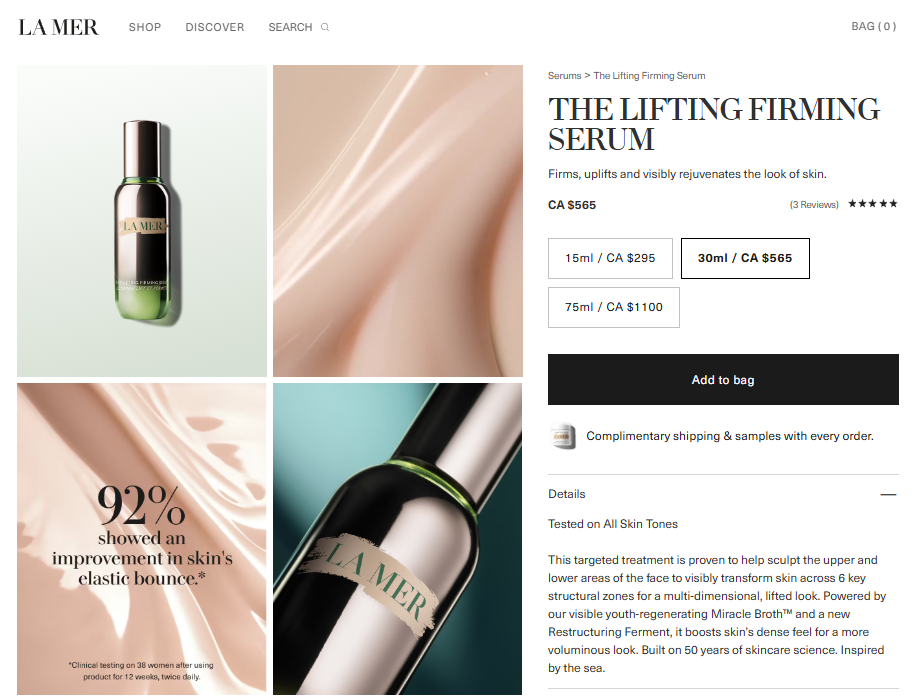Go to the Serums breadcrumb
This screenshot has height=700, width=924.
point(564,75)
